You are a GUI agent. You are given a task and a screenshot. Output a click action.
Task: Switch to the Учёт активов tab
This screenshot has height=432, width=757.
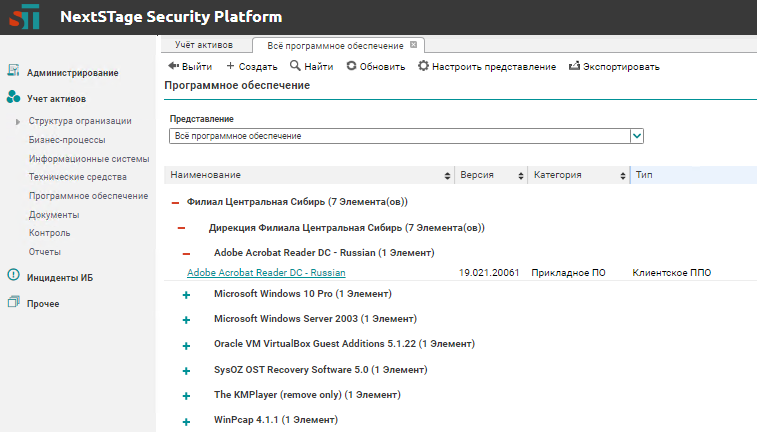(x=203, y=46)
